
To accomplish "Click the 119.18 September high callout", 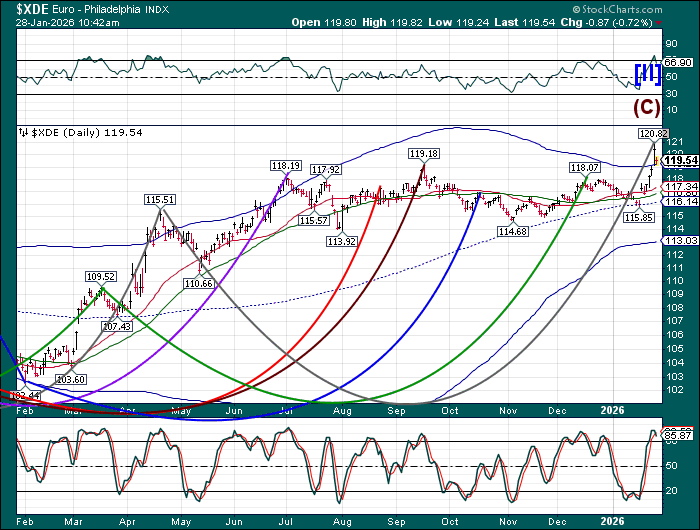I will click(x=423, y=153).
